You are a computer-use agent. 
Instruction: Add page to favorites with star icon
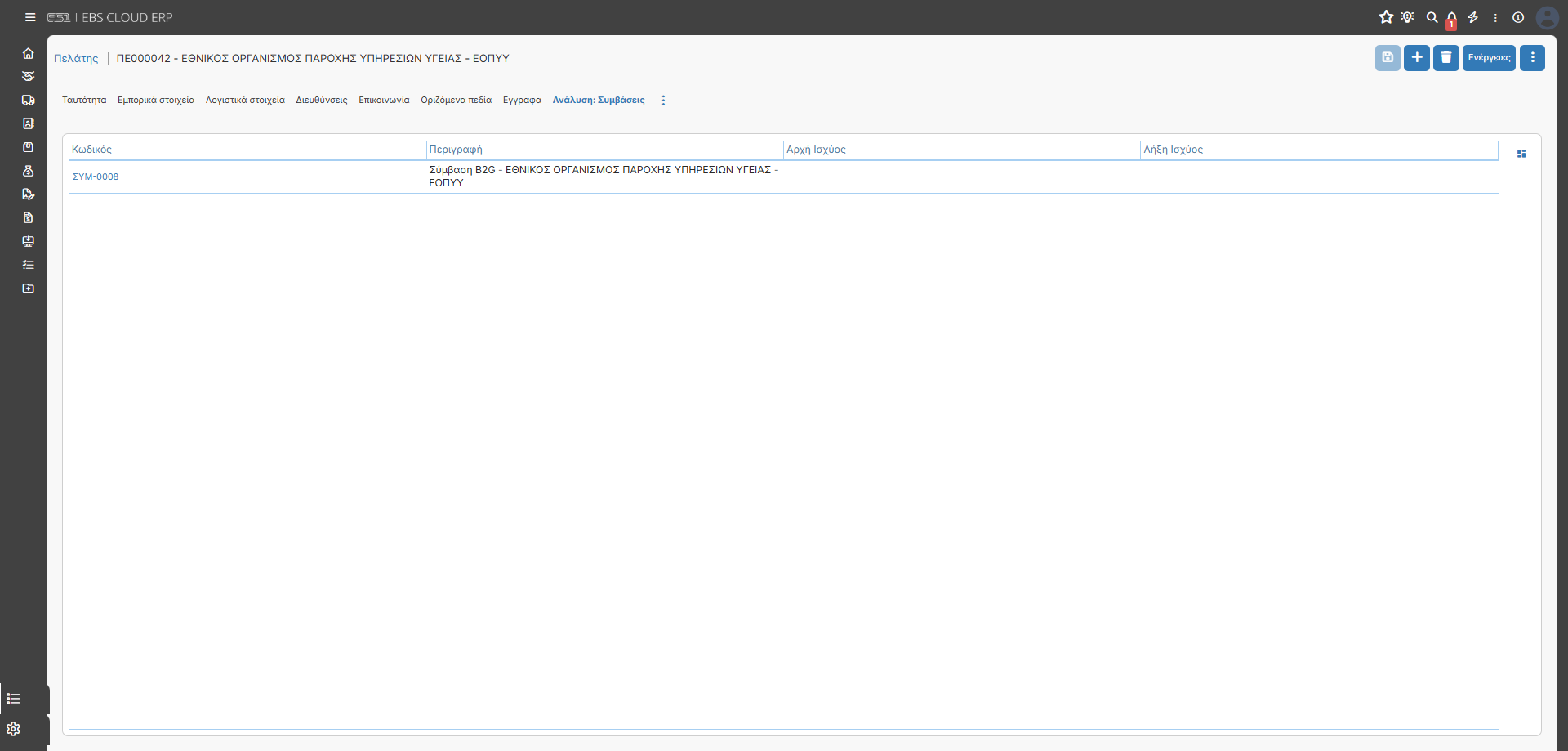pyautogui.click(x=1386, y=17)
